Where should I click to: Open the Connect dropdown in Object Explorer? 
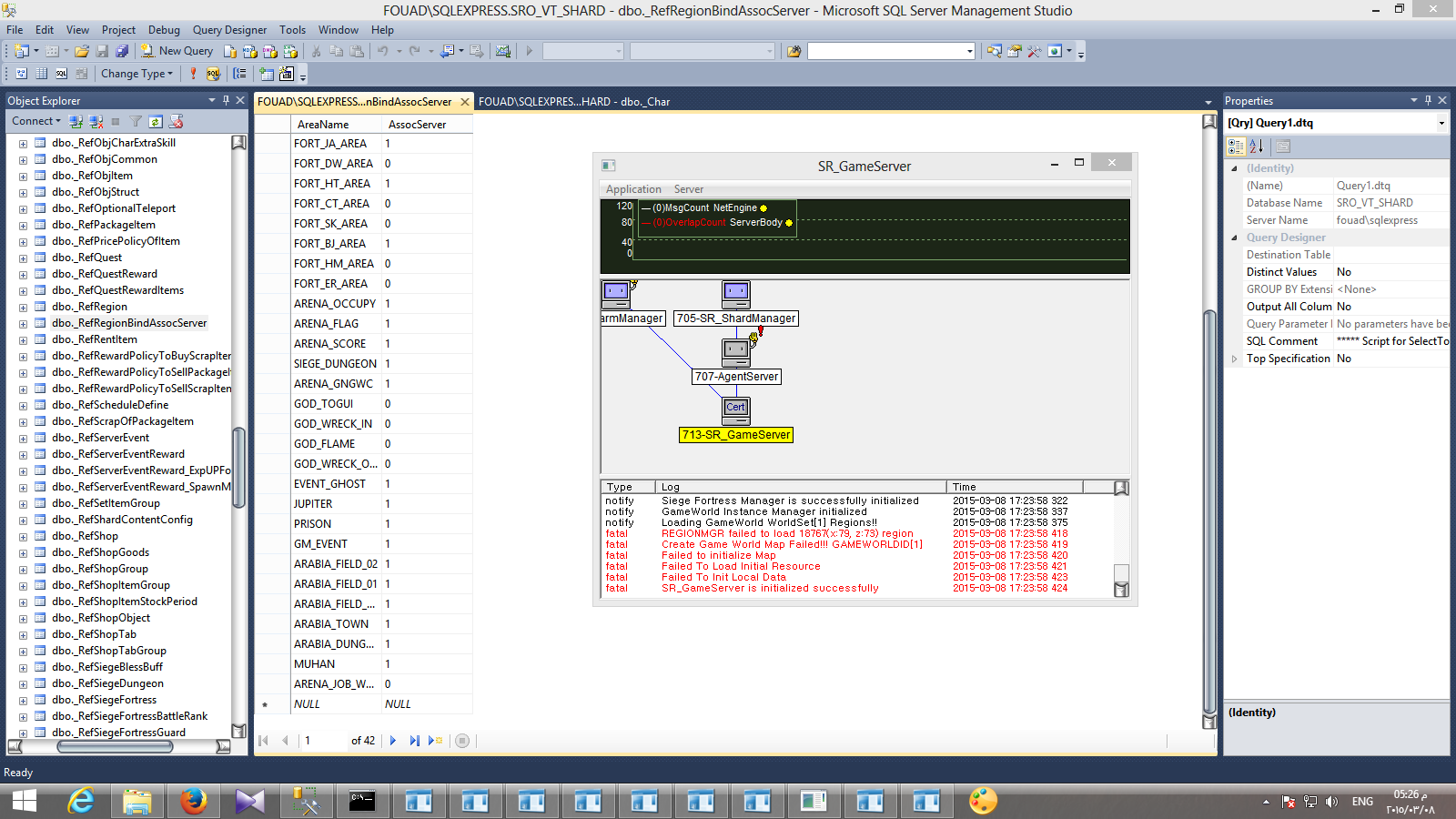click(36, 121)
